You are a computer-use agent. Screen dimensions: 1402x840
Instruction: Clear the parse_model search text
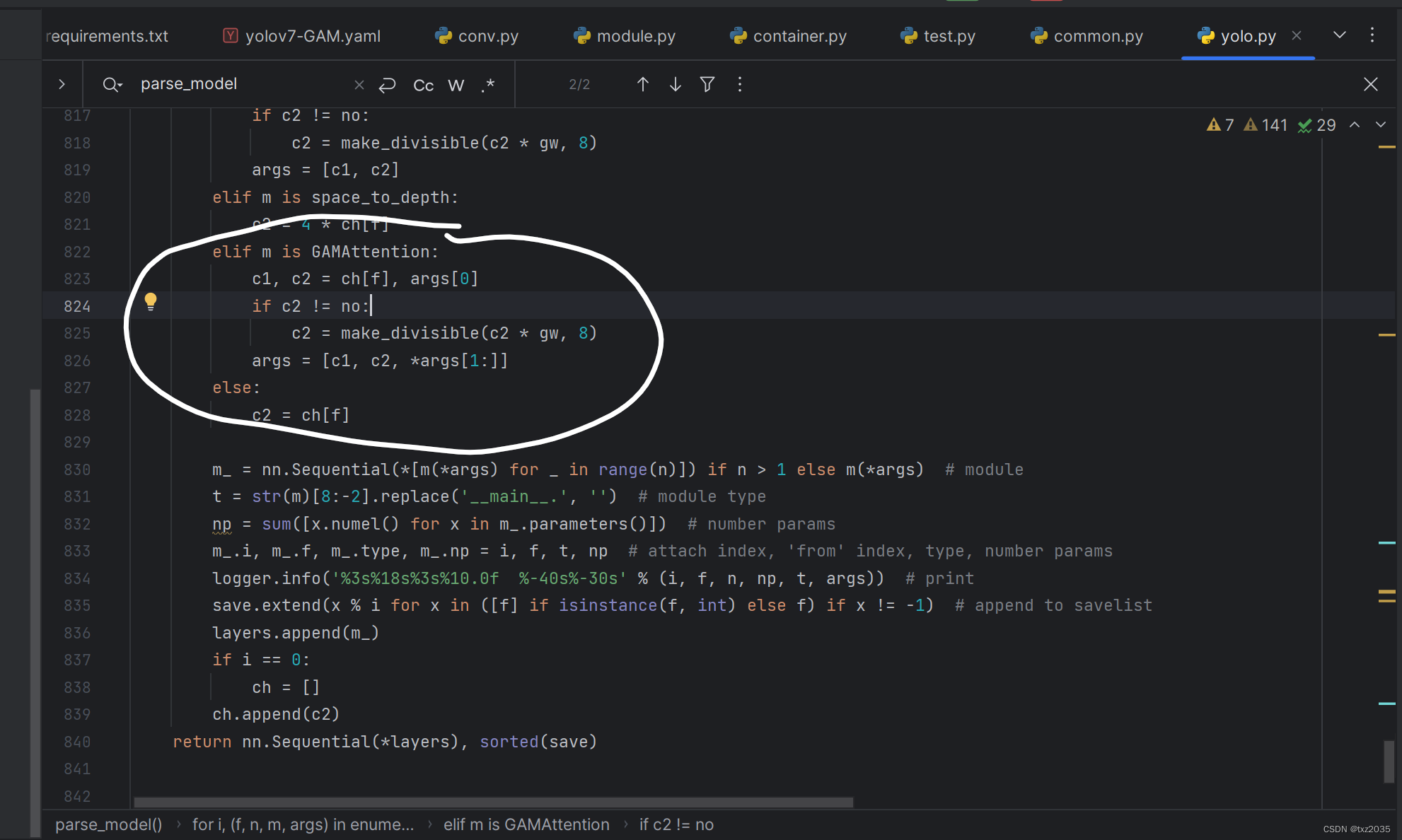(x=359, y=85)
